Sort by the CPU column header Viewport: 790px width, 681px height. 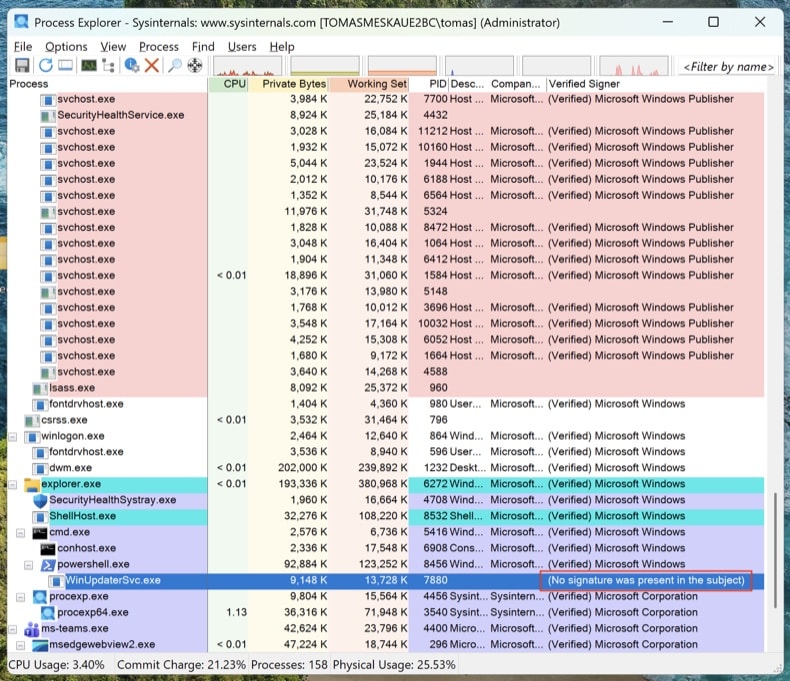(228, 84)
